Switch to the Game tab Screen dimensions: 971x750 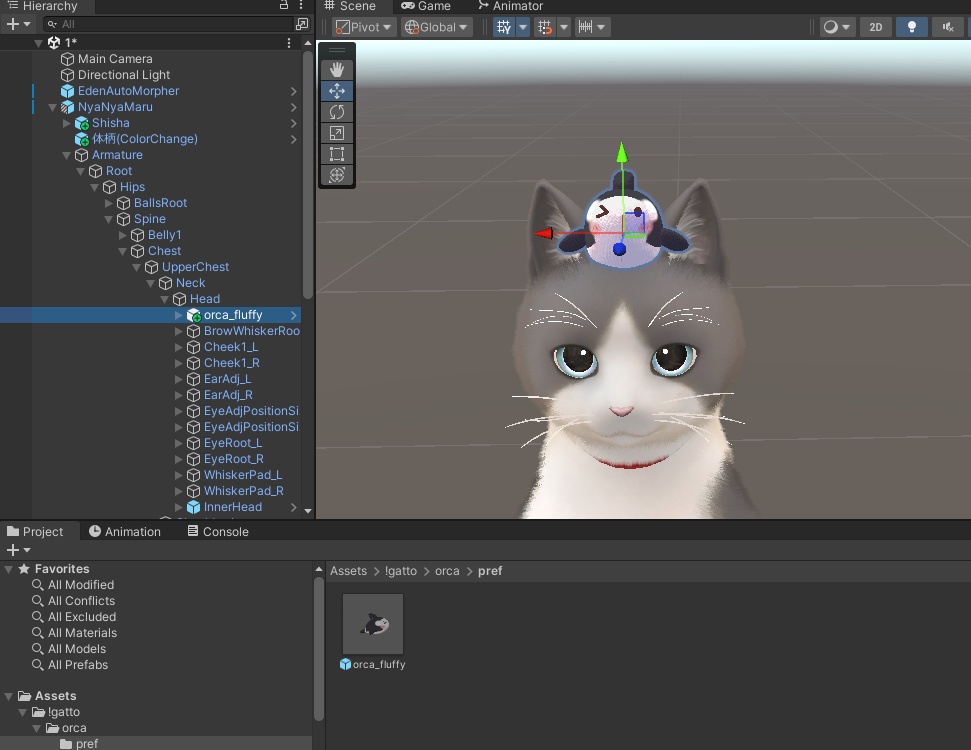[x=426, y=6]
